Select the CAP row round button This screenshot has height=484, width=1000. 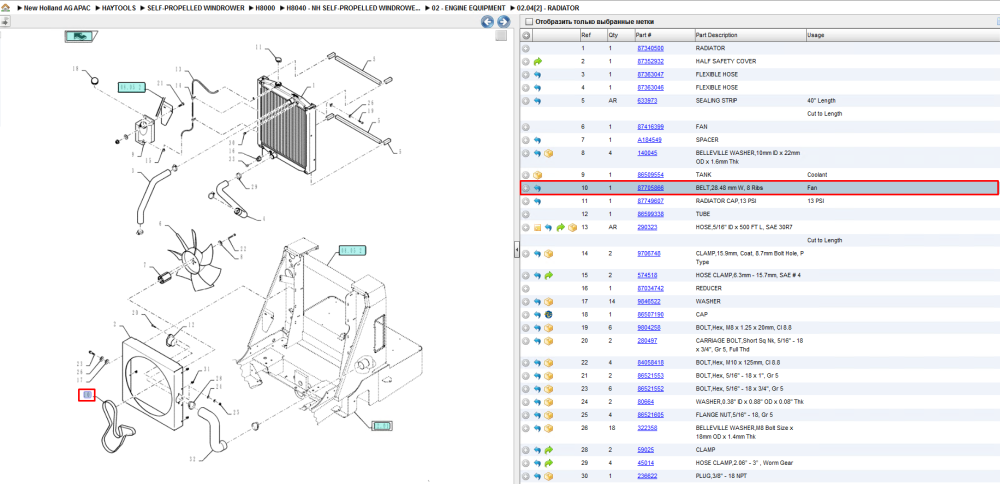tap(526, 314)
